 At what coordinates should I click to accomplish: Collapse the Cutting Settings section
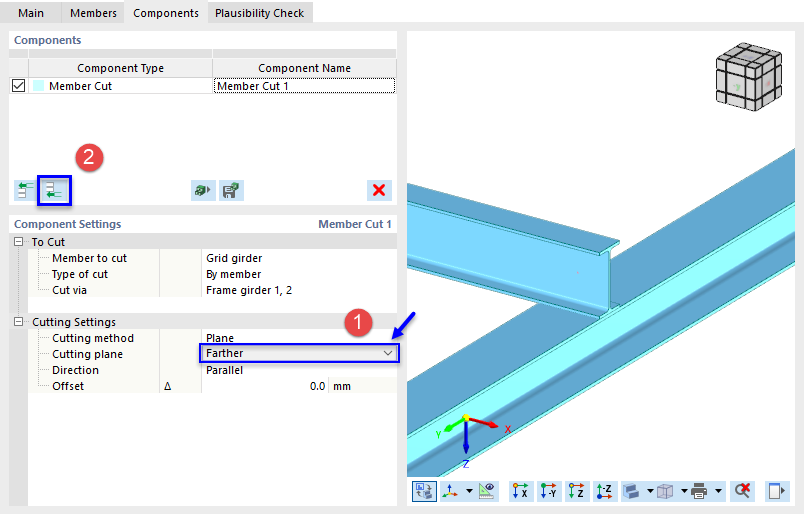pyautogui.click(x=18, y=322)
